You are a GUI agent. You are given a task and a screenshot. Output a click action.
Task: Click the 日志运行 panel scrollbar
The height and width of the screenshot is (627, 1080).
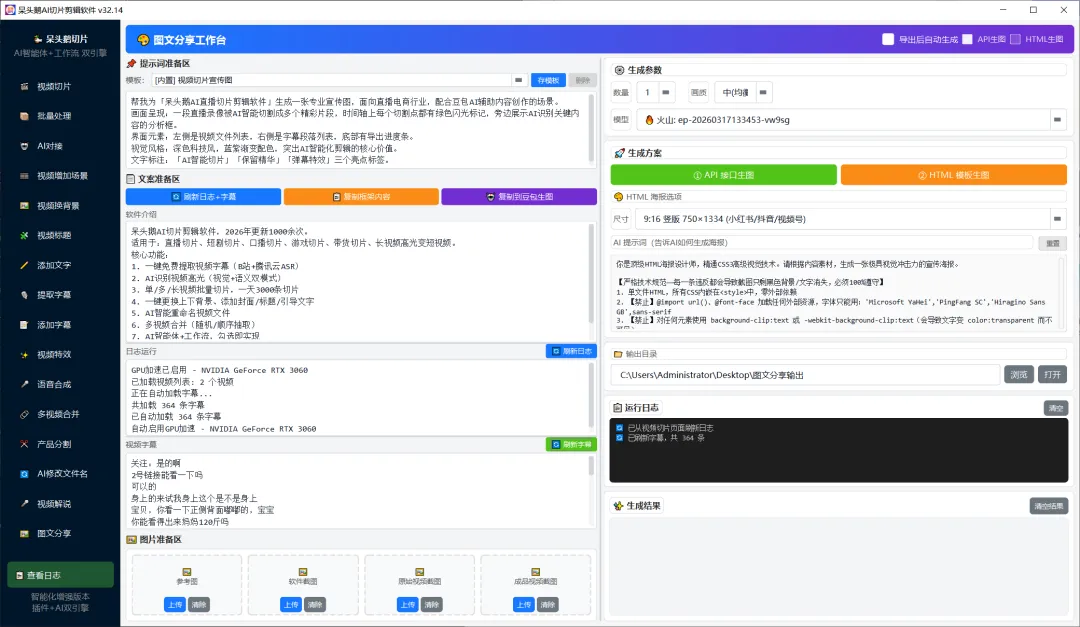point(591,395)
